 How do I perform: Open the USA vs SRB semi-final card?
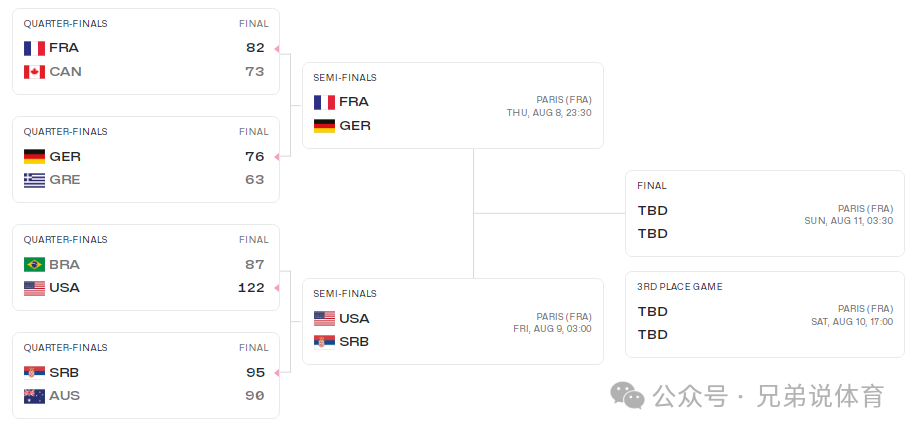pos(453,322)
